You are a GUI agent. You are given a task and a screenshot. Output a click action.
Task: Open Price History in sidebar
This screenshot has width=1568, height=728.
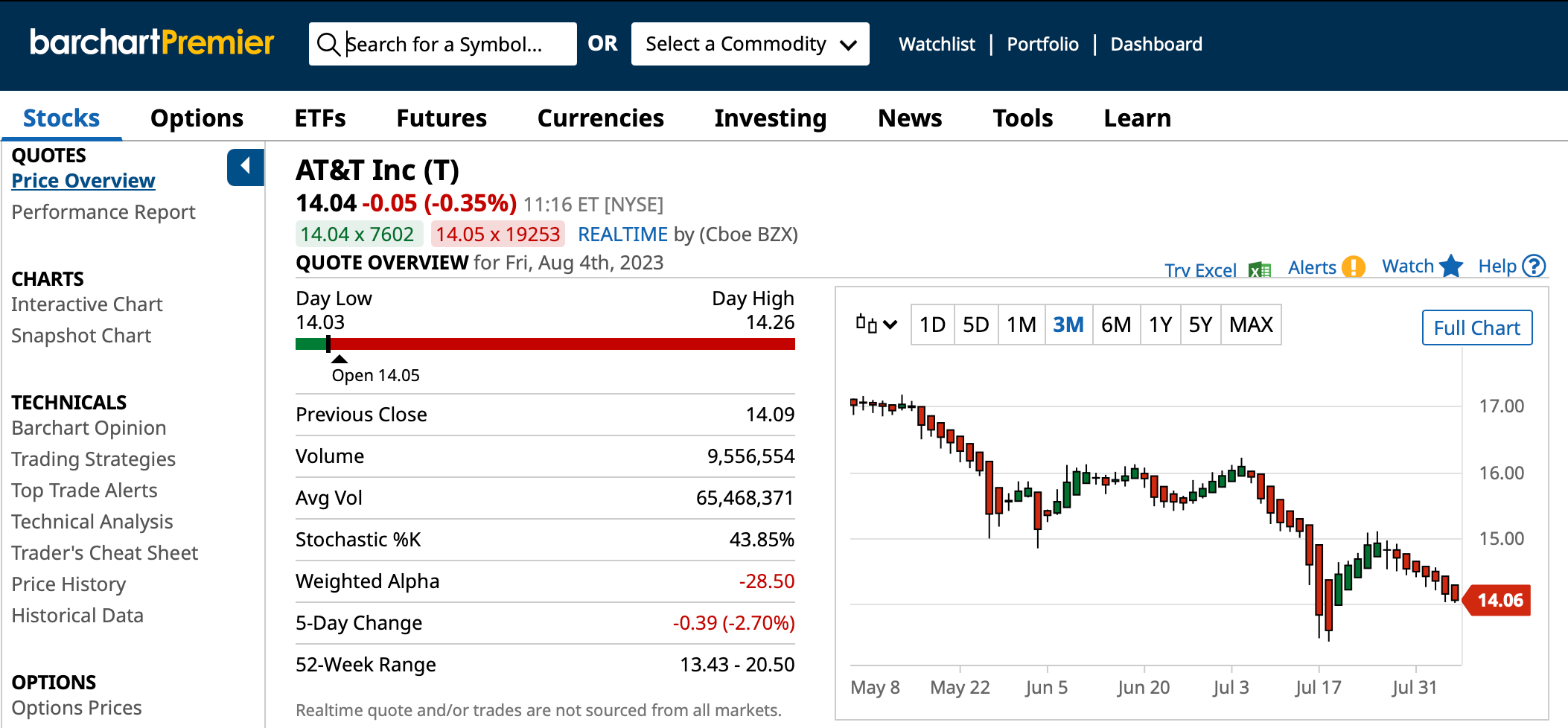pos(68,584)
